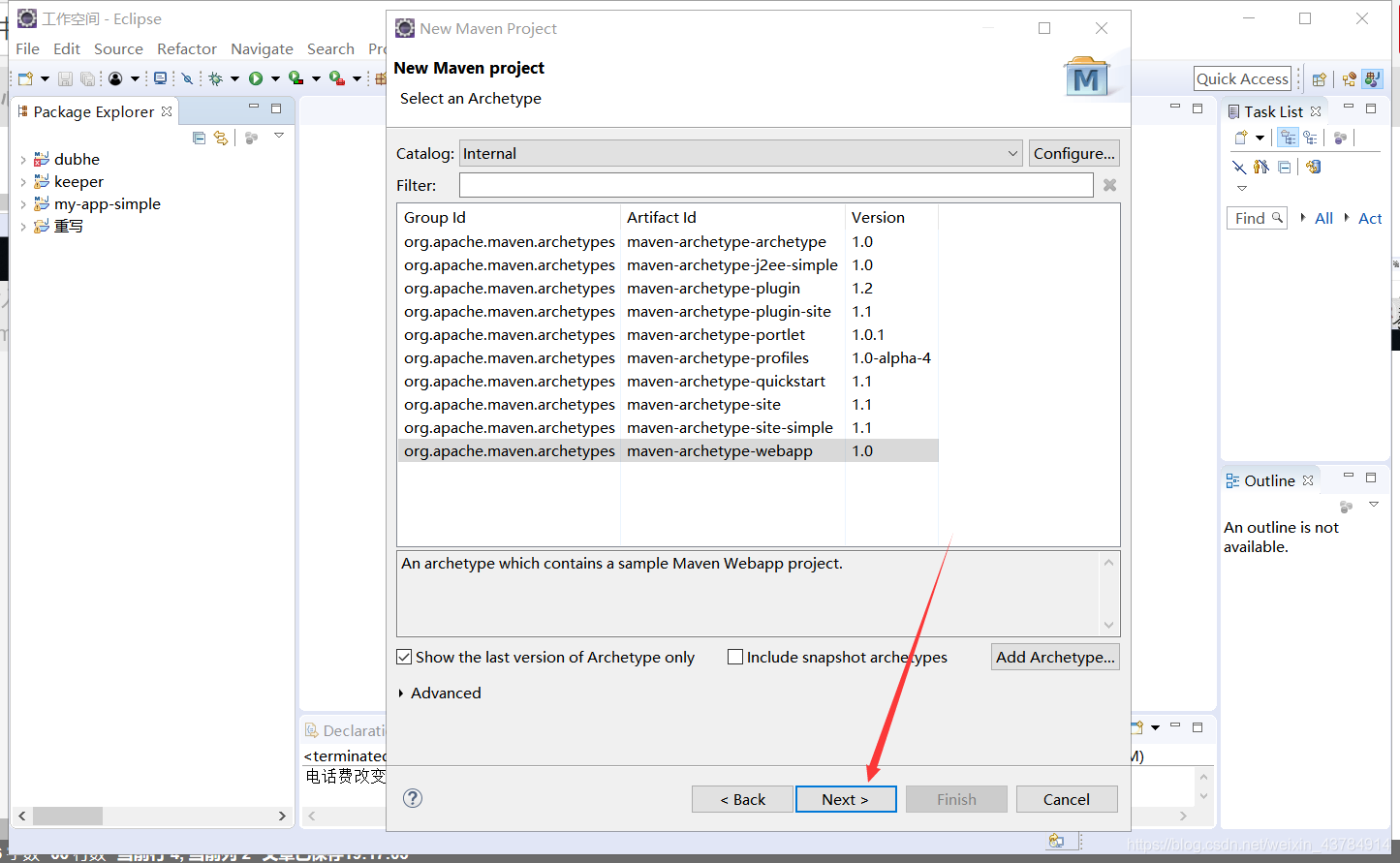Select the maven-archetype-quickstart row
Screen dimensions: 1400x863
[668, 381]
